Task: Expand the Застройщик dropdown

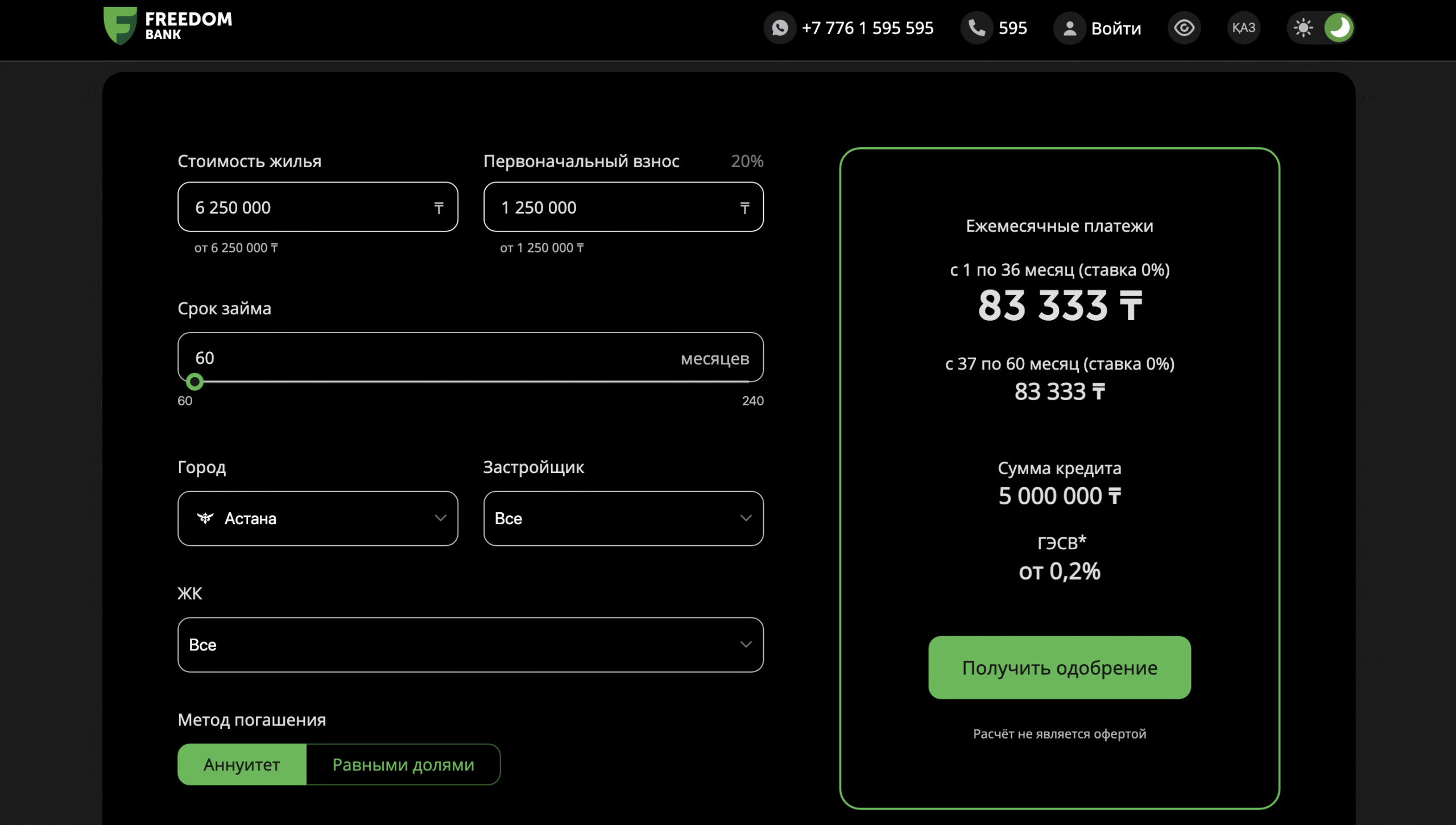Action: (623, 518)
